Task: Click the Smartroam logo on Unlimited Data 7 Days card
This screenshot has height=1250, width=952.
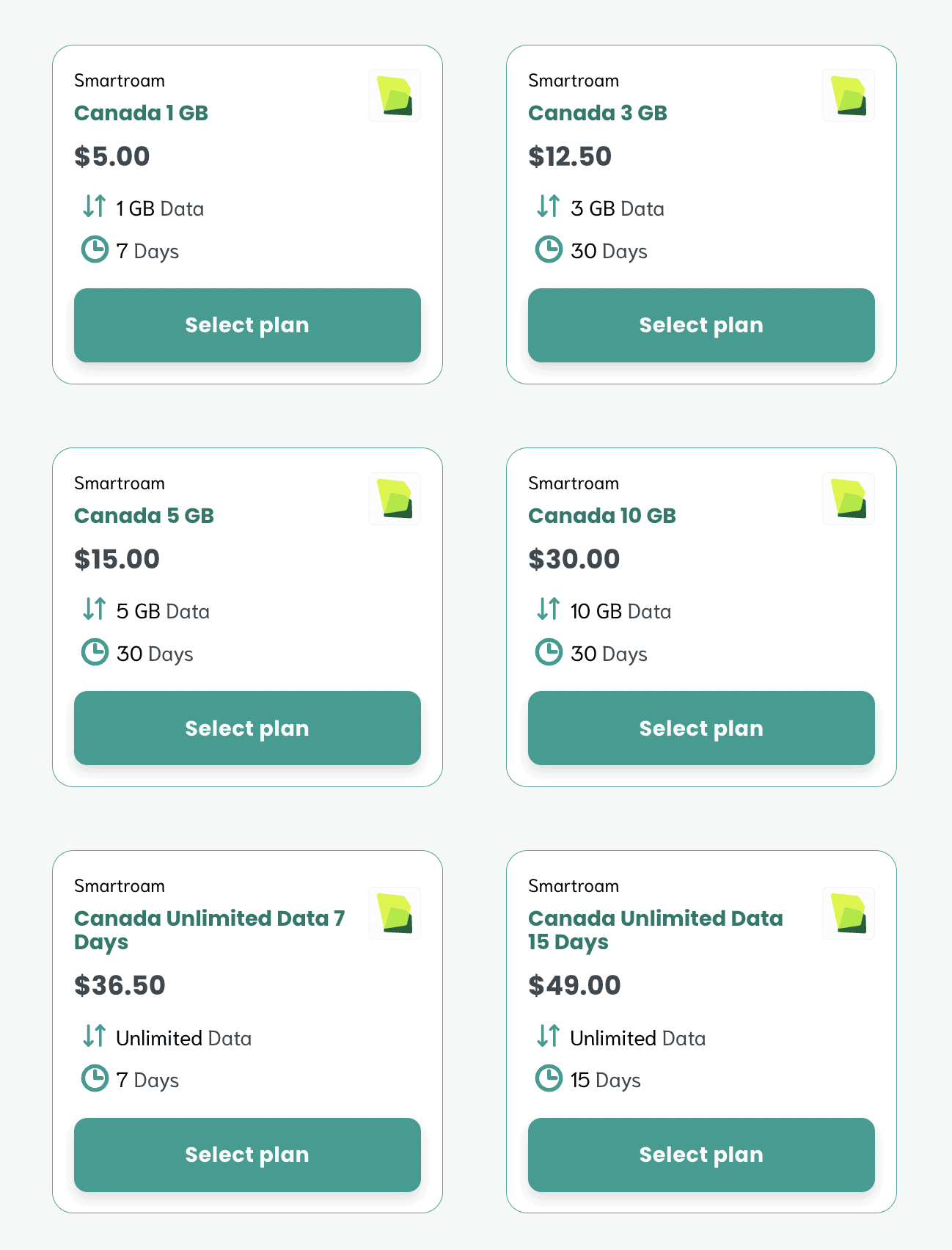Action: [394, 913]
